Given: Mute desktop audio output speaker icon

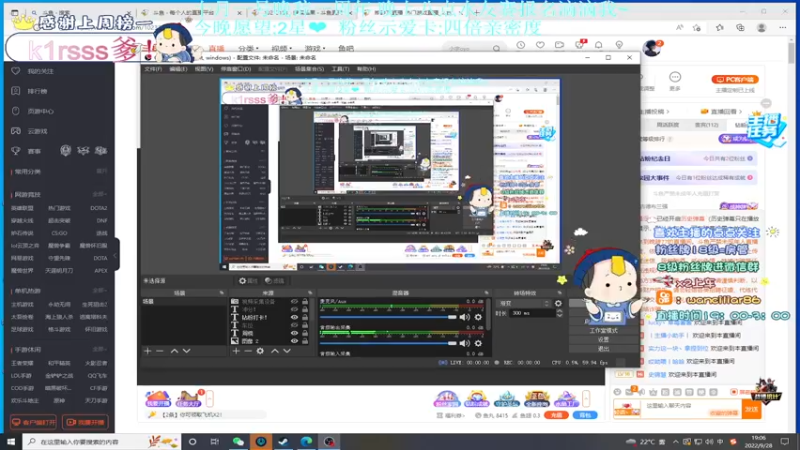Looking at the screenshot, I should (x=464, y=343).
